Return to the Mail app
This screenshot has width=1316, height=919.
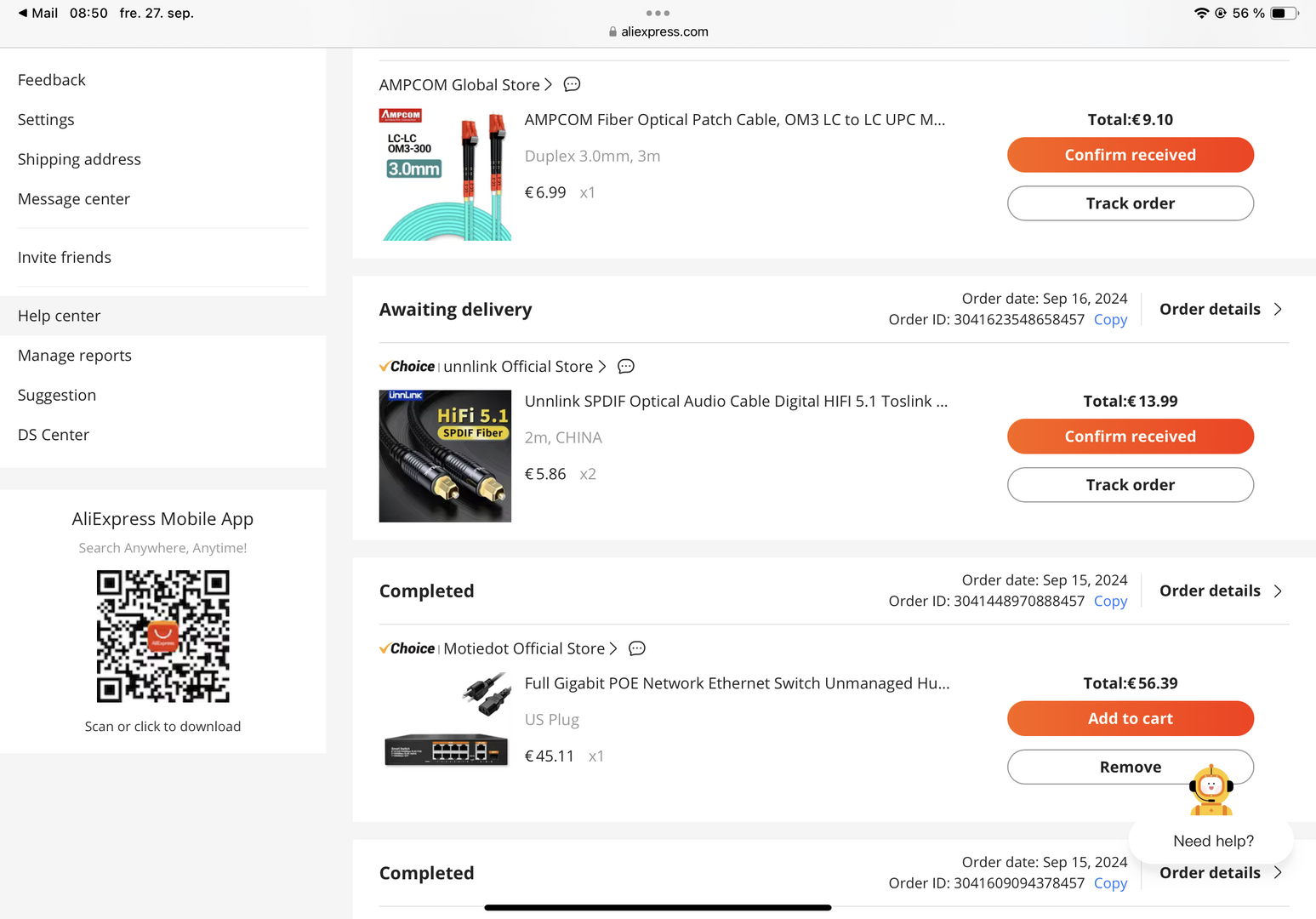[38, 13]
